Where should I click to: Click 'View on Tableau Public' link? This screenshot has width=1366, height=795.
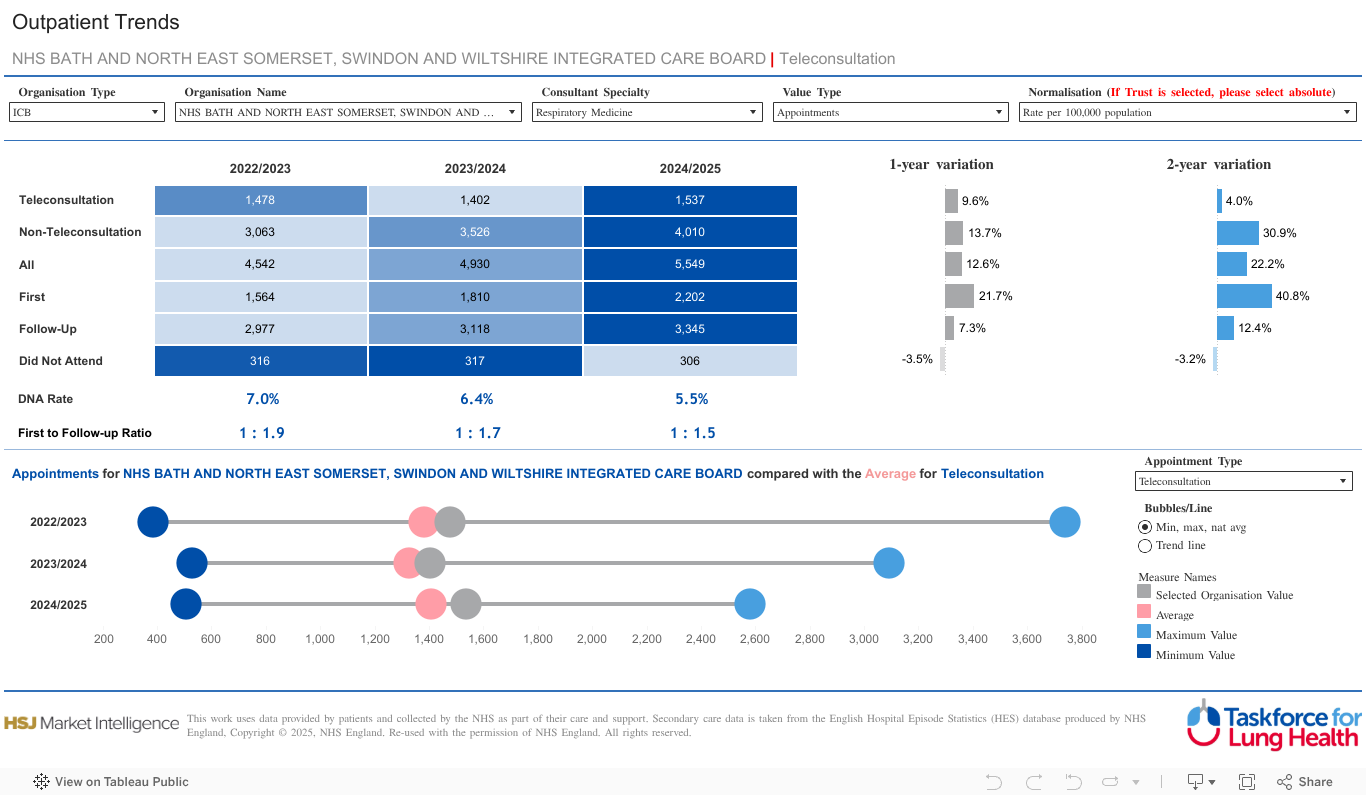point(111,782)
